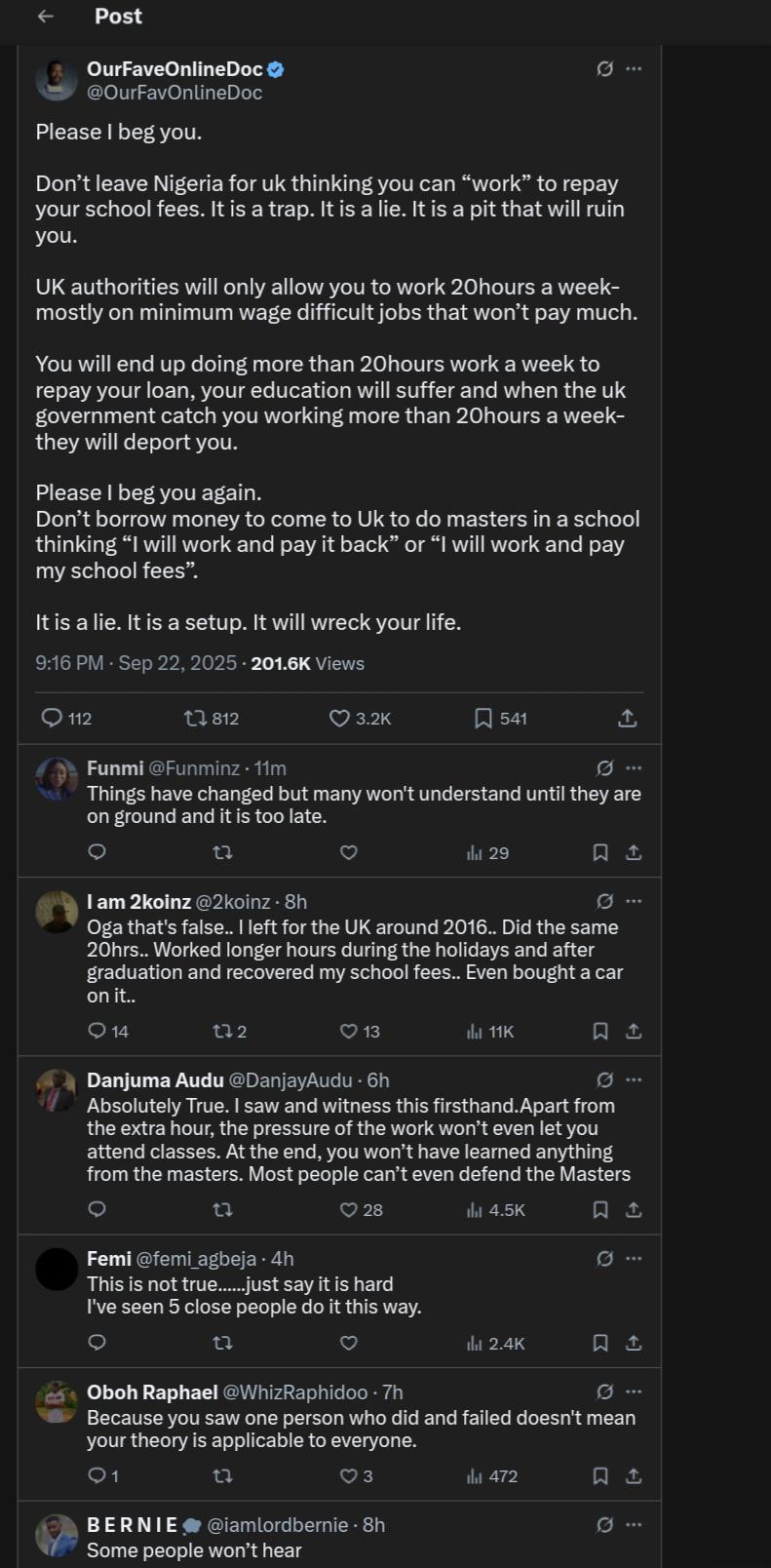Open more options menu on main post

634,69
